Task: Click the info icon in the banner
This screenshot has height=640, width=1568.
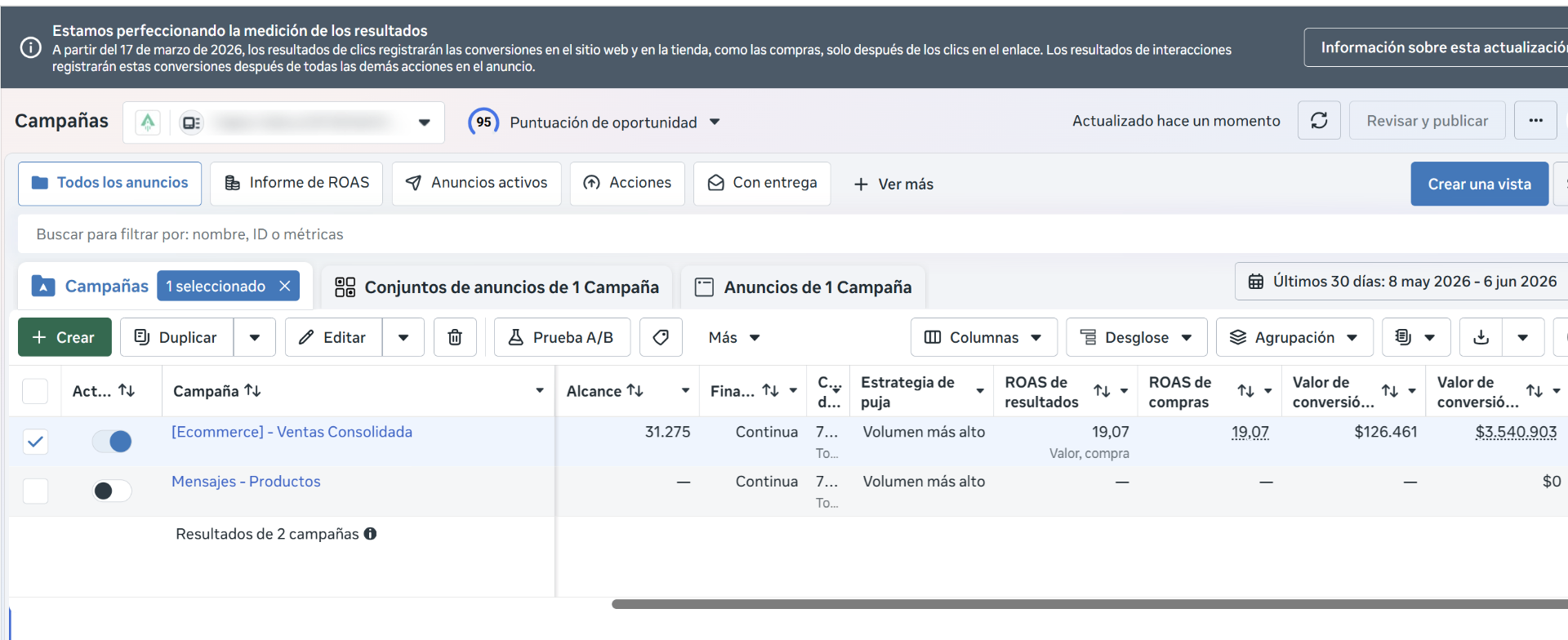Action: coord(30,47)
